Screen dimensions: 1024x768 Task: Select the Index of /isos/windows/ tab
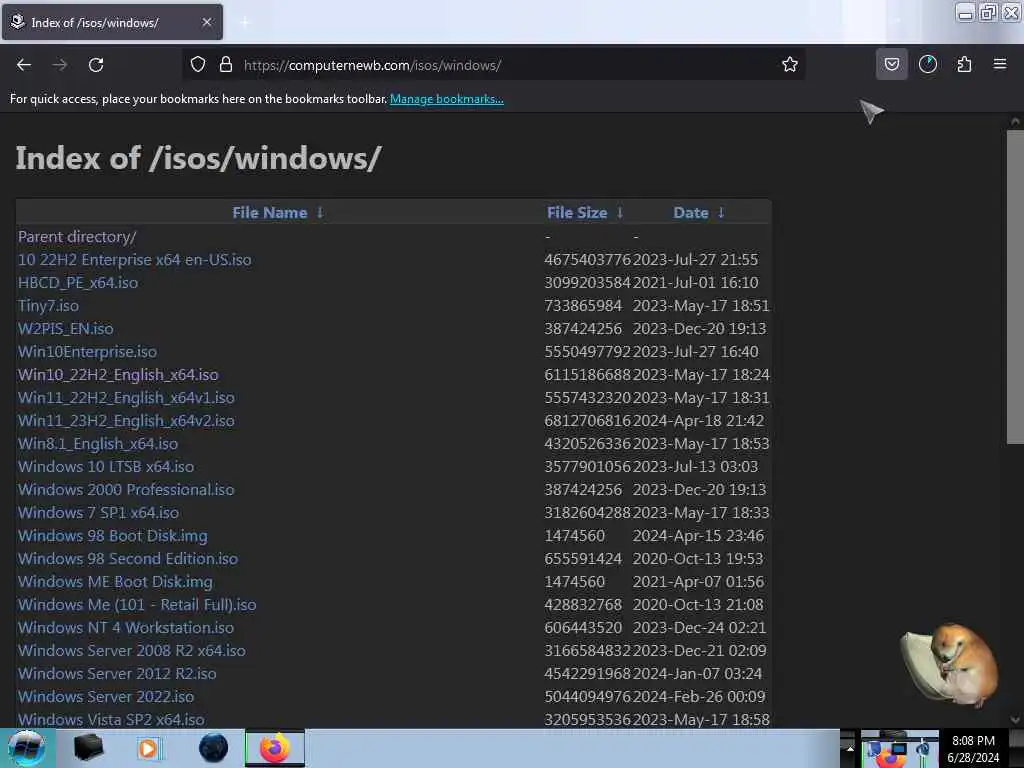point(112,22)
